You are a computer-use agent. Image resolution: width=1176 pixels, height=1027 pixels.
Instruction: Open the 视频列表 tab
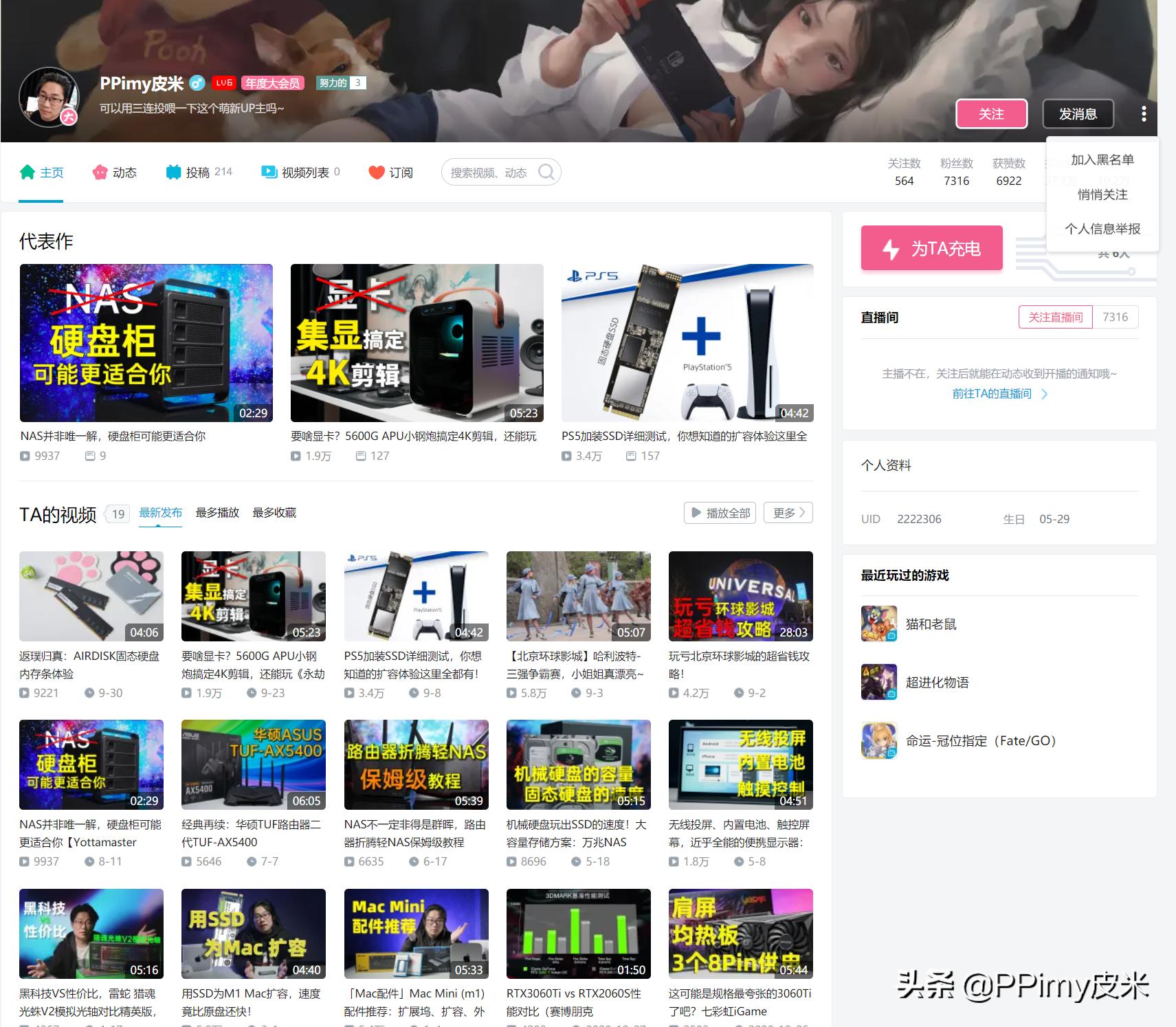coord(300,173)
